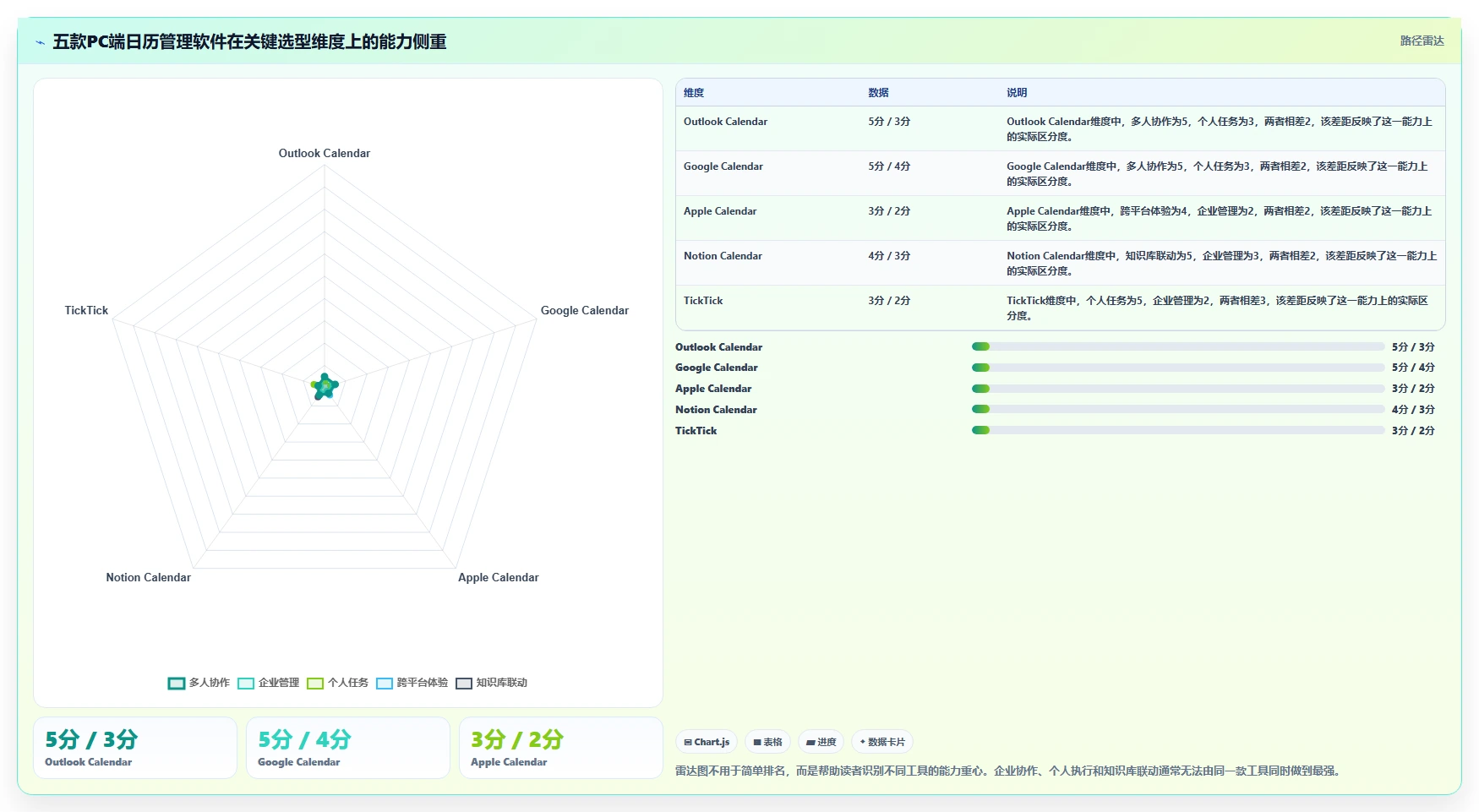Click the Google Calendar radar axis label
Screen dimensions: 1479x812
[x=585, y=310]
